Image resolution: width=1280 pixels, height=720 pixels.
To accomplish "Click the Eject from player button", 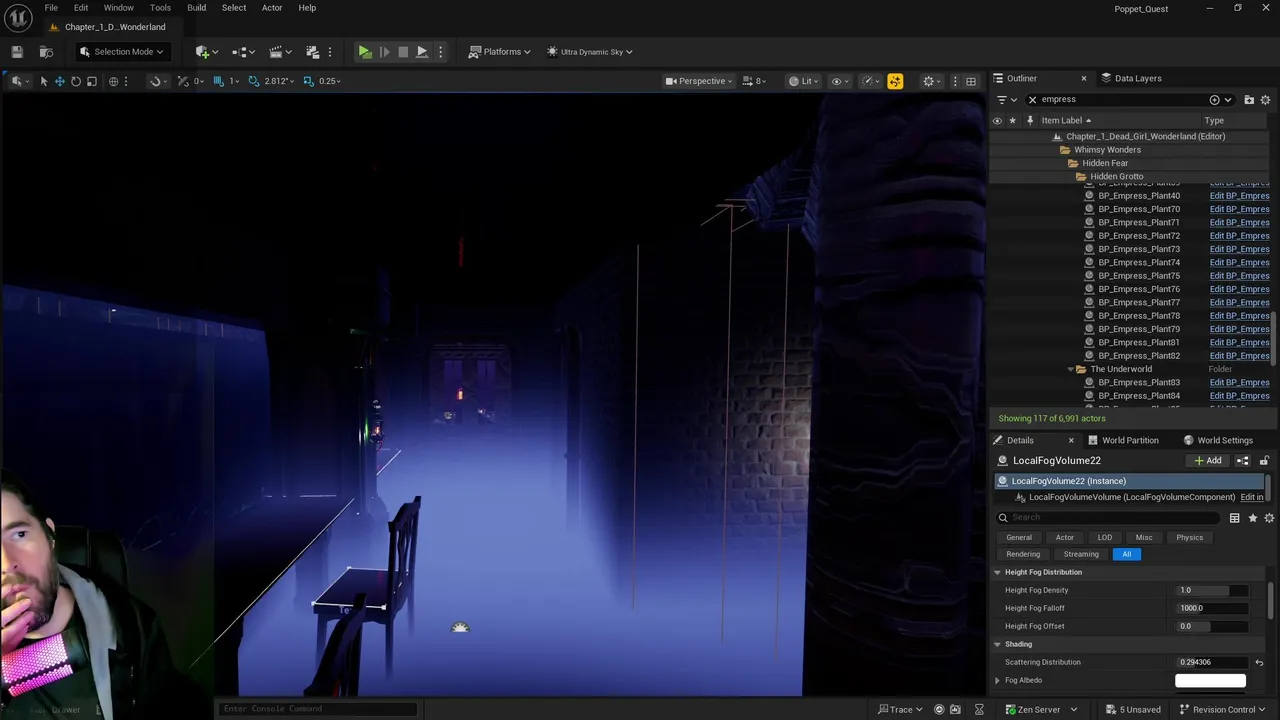I will click(x=422, y=52).
